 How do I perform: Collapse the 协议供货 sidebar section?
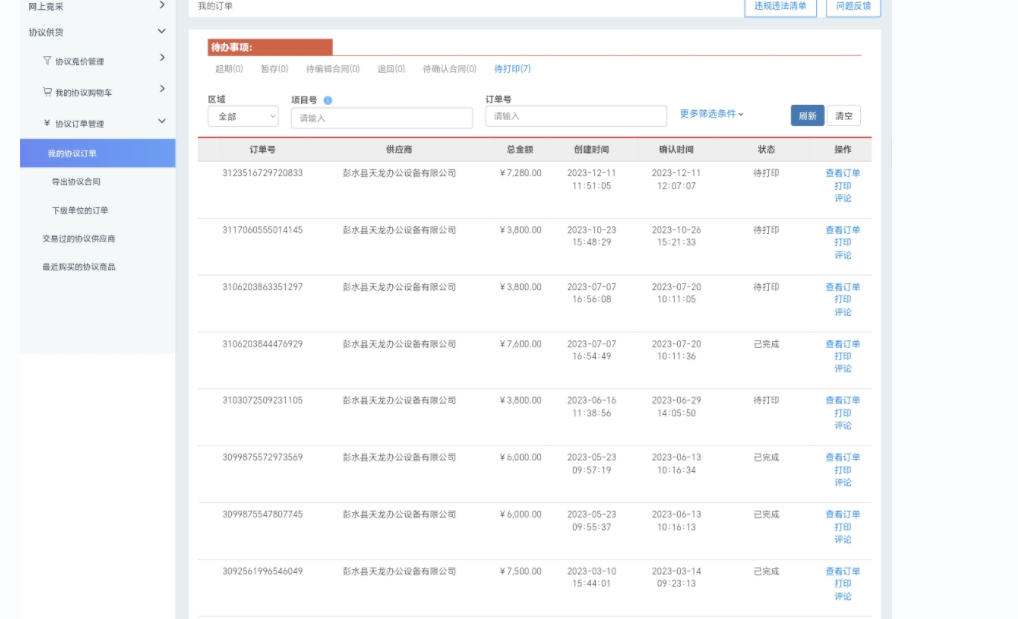click(x=162, y=32)
